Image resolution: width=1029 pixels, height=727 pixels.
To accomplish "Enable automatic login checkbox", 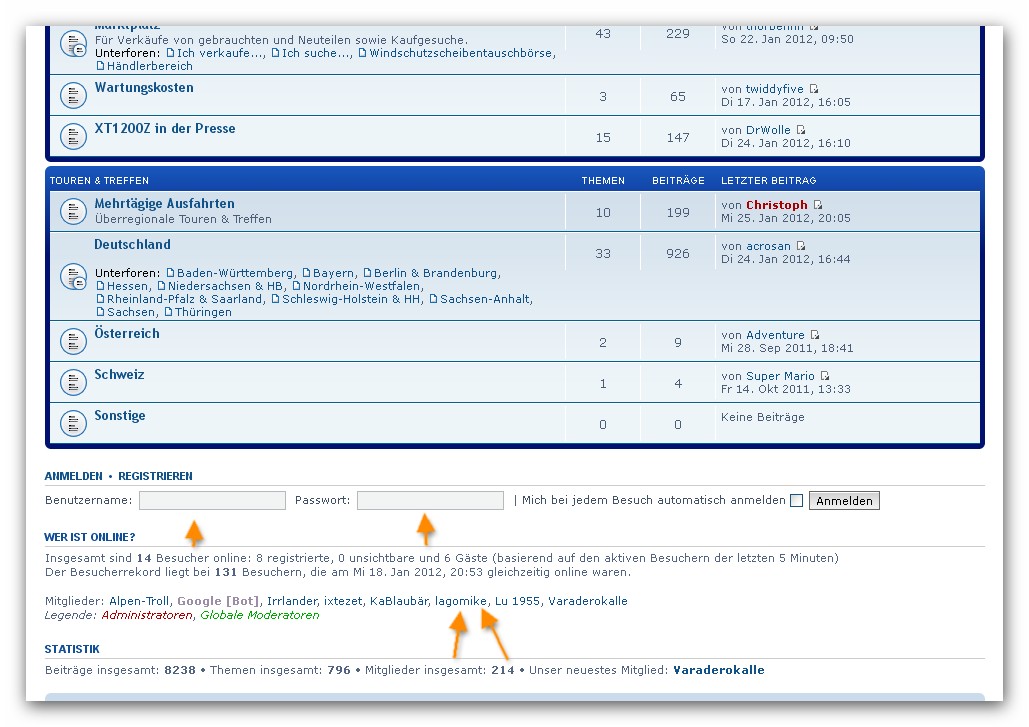I will pyautogui.click(x=797, y=501).
